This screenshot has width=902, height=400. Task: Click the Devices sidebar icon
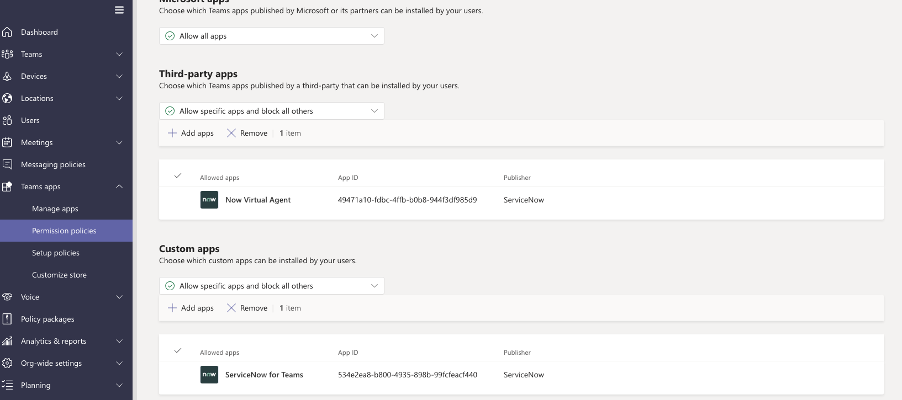[x=7, y=76]
